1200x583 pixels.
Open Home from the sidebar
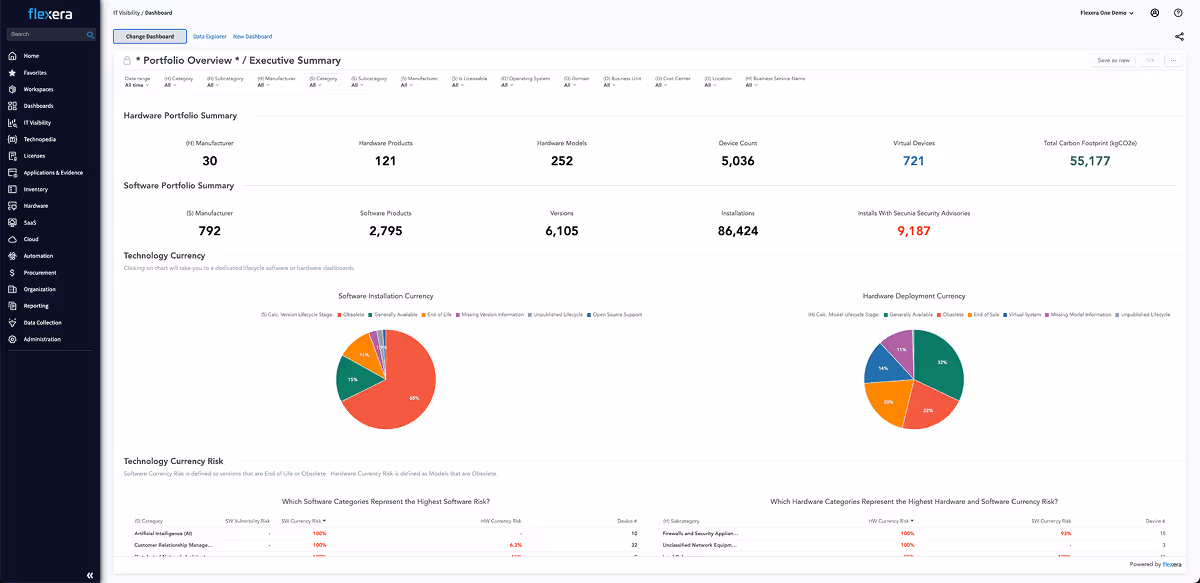32,56
